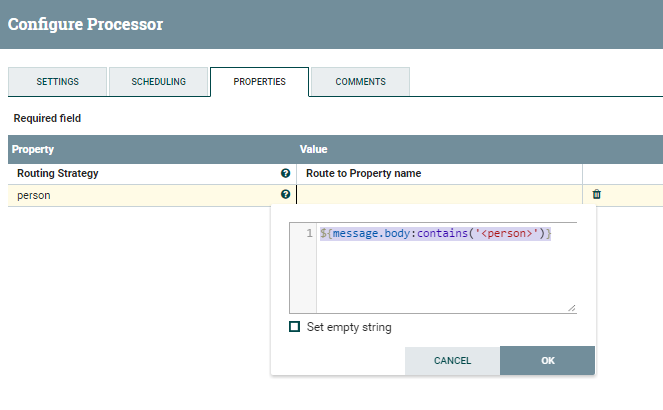The height and width of the screenshot is (410, 663).
Task: Enable the Set empty string checkbox
Action: [295, 327]
